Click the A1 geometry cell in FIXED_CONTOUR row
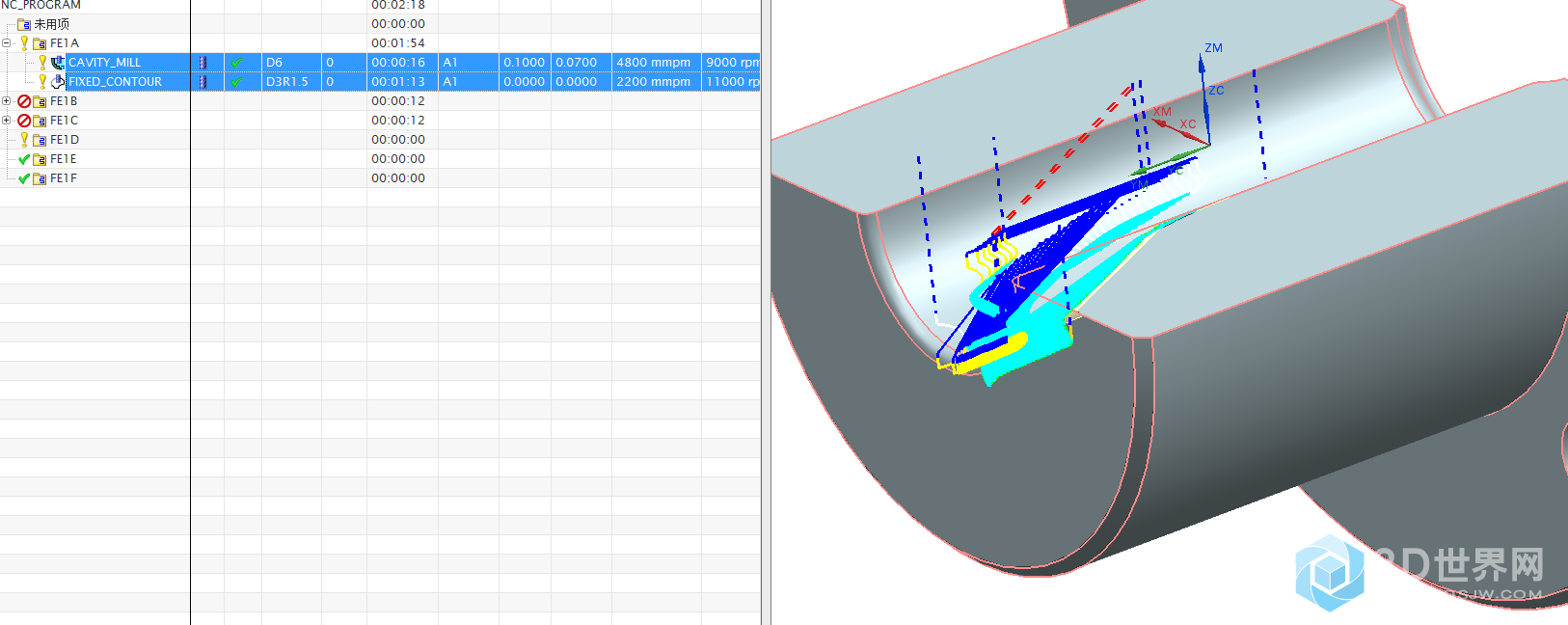Image resolution: width=1568 pixels, height=625 pixels. (x=468, y=82)
